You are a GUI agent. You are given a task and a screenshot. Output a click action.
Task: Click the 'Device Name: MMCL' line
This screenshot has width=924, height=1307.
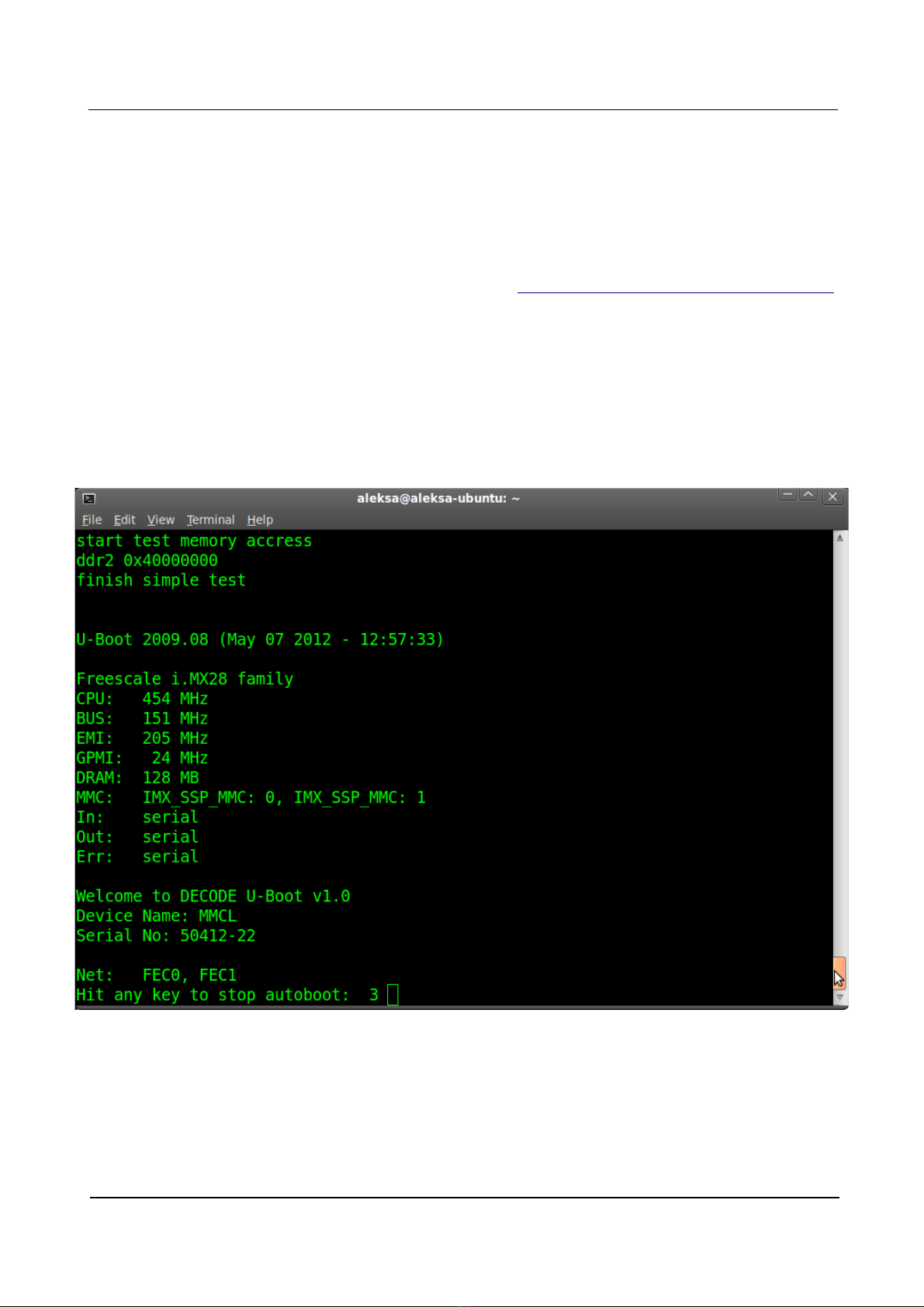tap(156, 916)
